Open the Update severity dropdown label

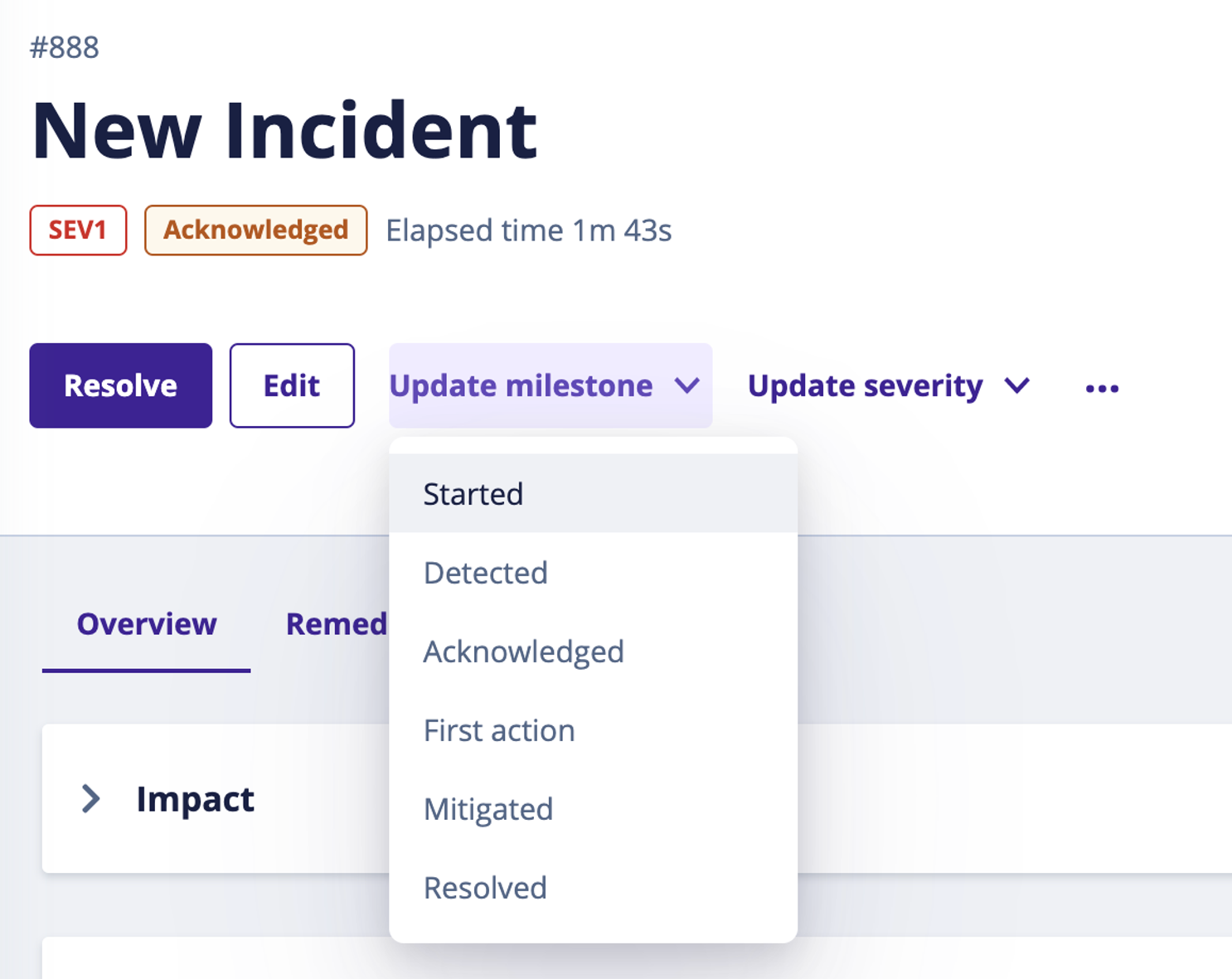[x=865, y=385]
